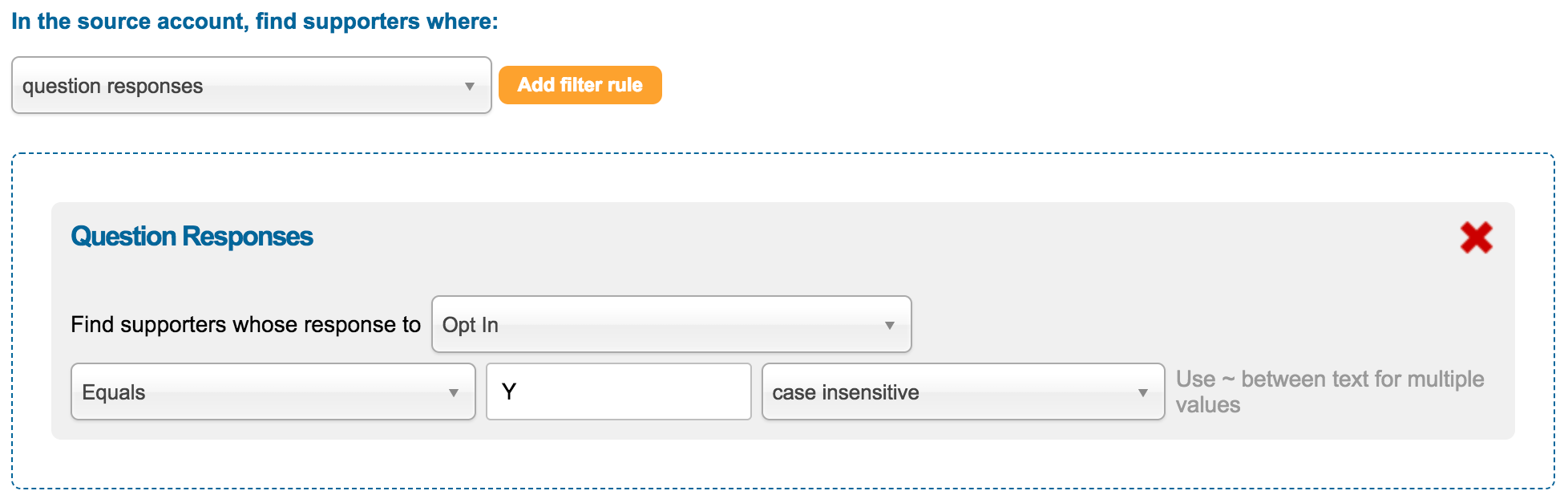
Task: Click the 'Opt In' text in question selector
Action: click(471, 326)
